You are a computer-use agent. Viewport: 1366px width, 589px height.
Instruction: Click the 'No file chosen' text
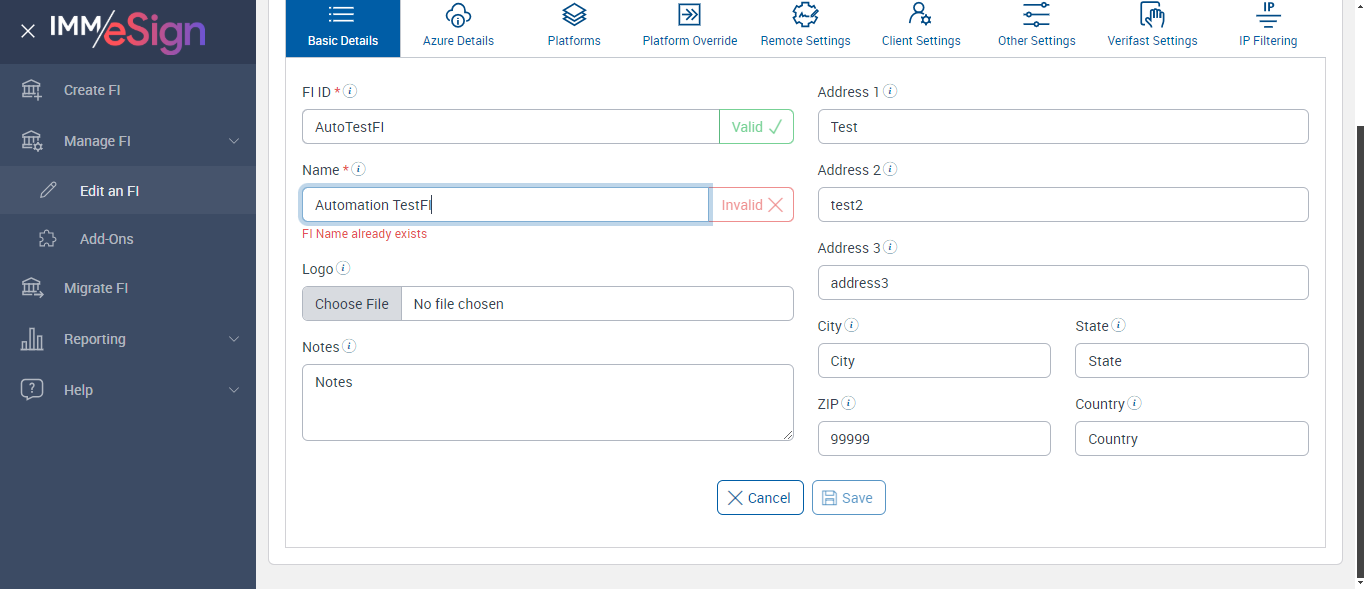(x=458, y=304)
